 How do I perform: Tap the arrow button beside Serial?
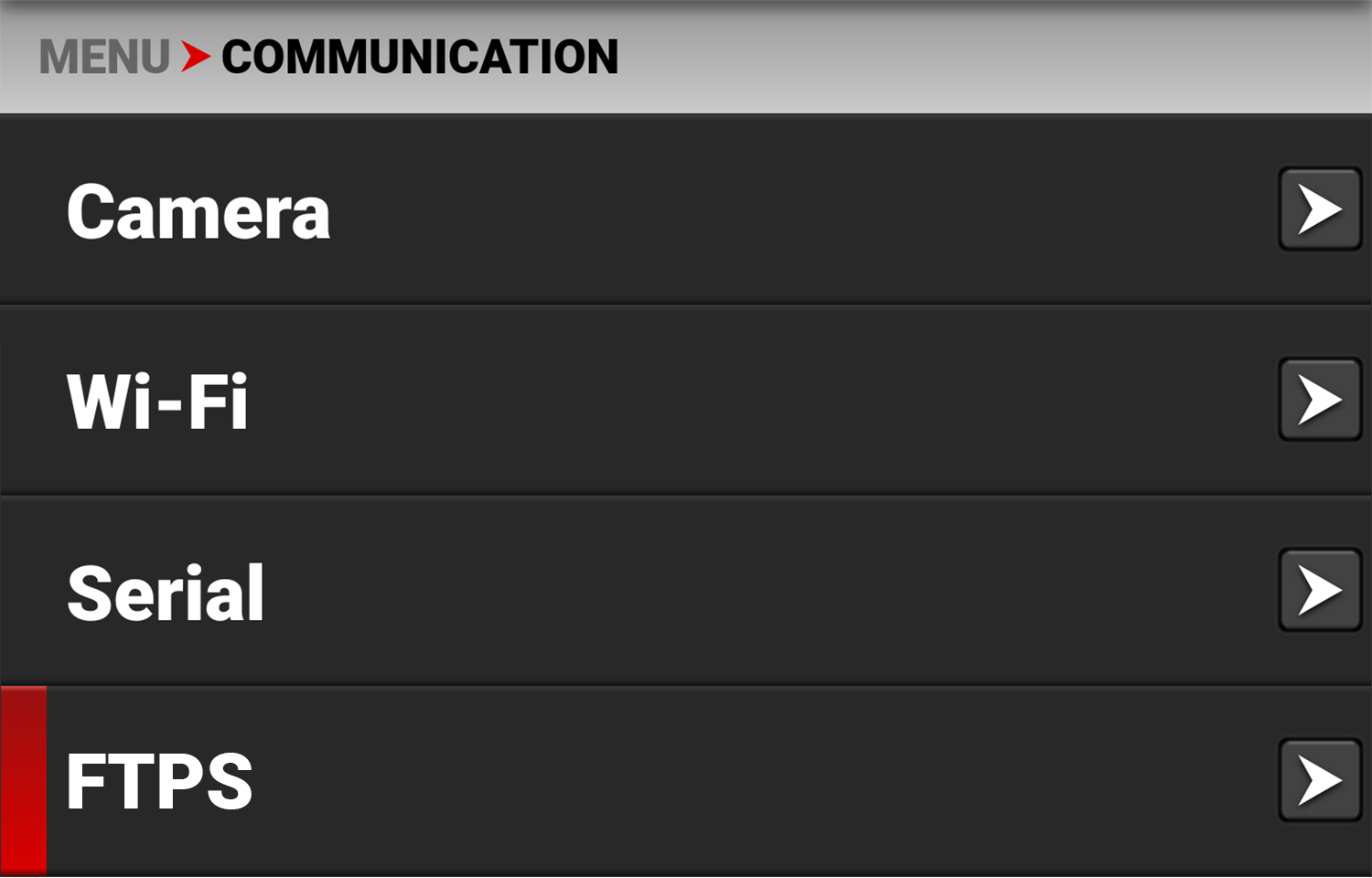(x=1319, y=590)
